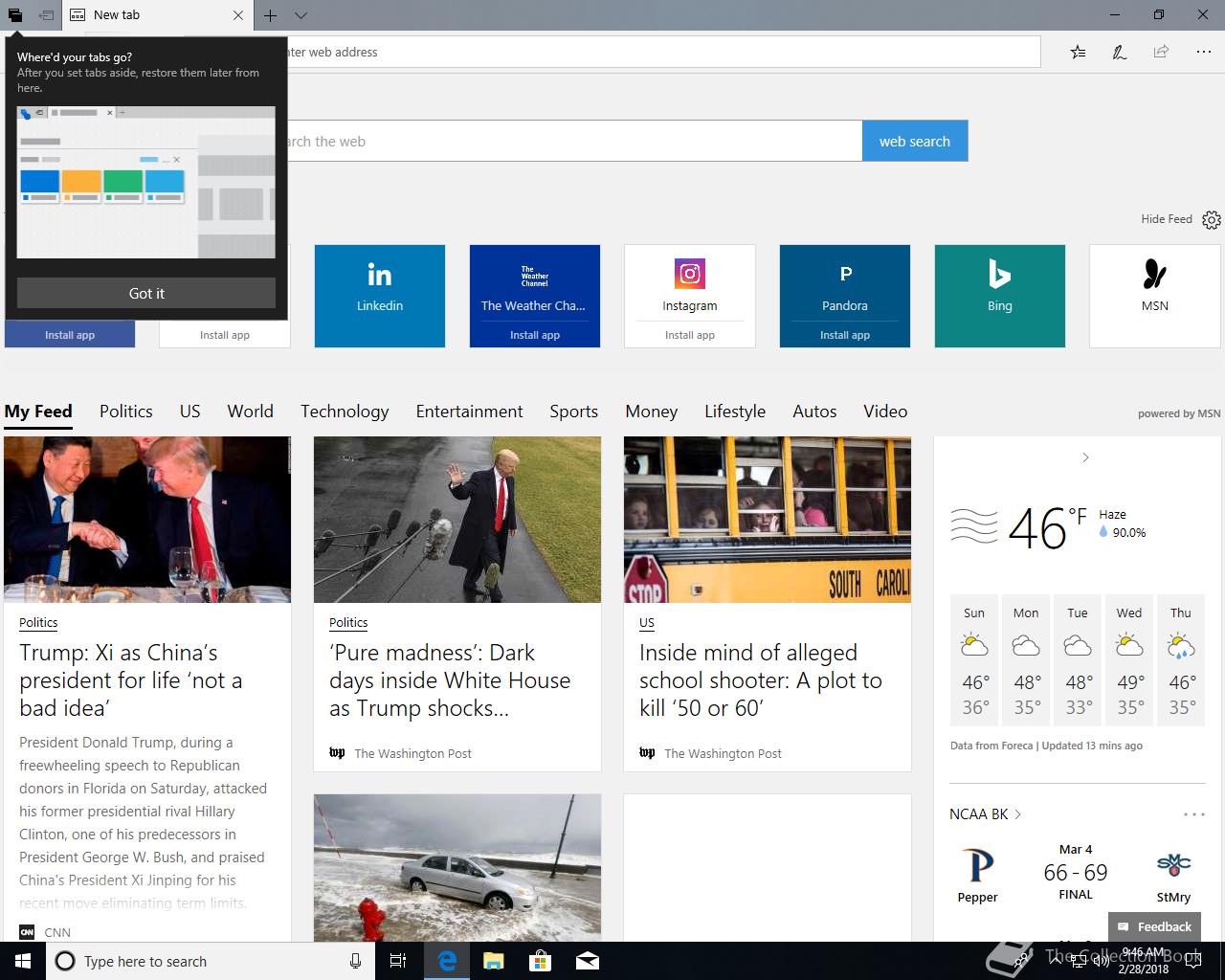Open the tabs you've set aside icon
Image resolution: width=1225 pixels, height=980 pixels.
(14, 15)
